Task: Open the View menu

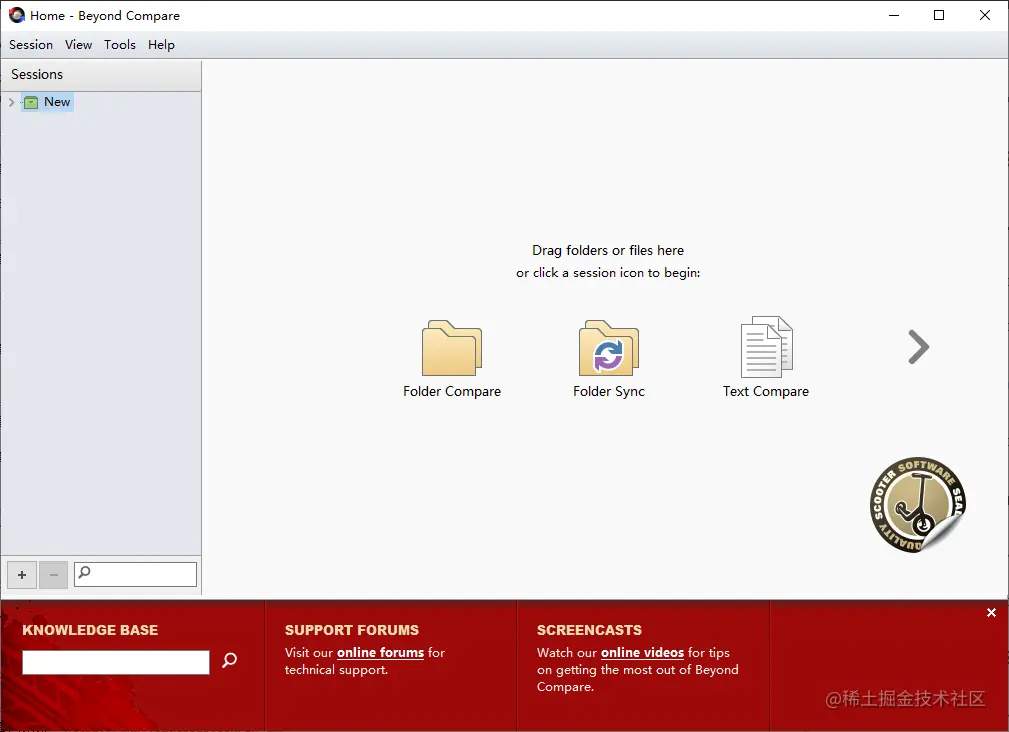Action: (79, 44)
